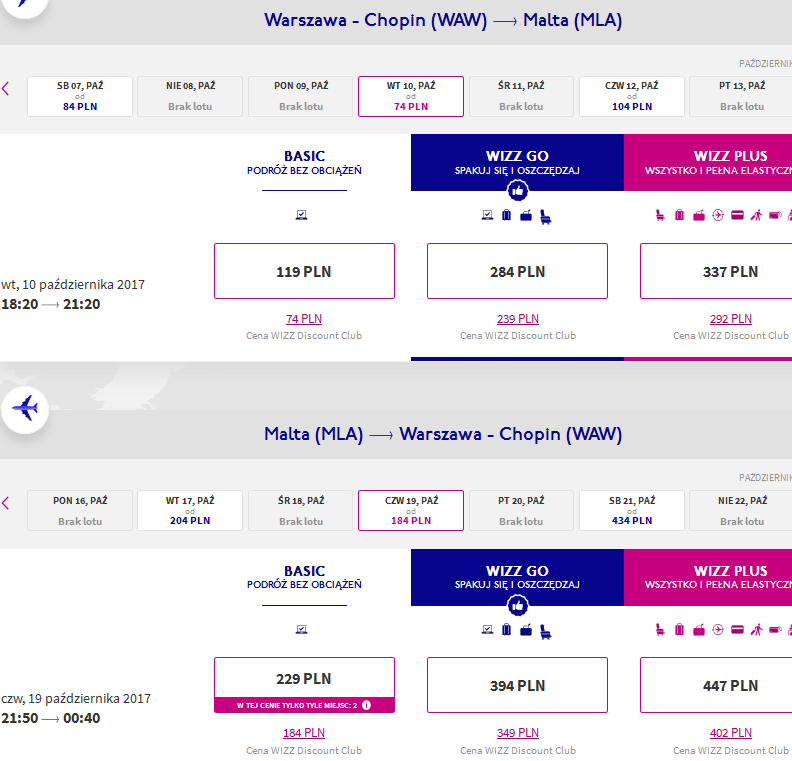Click online check-in icon under return WIZZ GO
The width and height of the screenshot is (792, 761).
pyautogui.click(x=487, y=630)
